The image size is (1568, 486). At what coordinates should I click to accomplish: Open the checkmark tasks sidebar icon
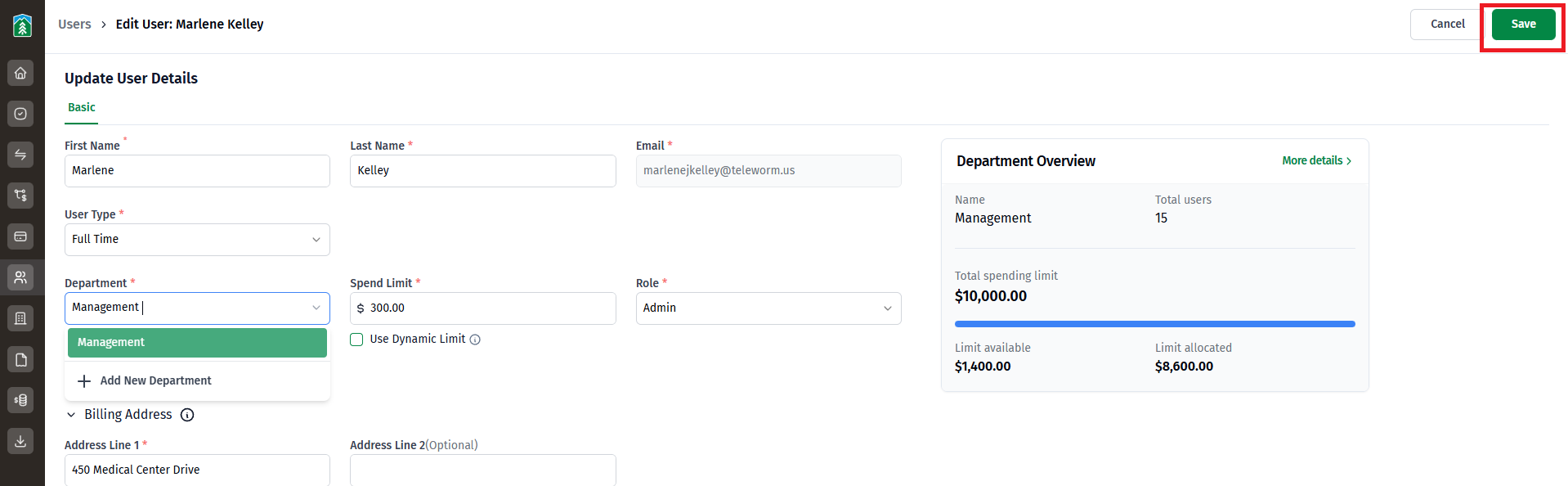click(x=20, y=114)
